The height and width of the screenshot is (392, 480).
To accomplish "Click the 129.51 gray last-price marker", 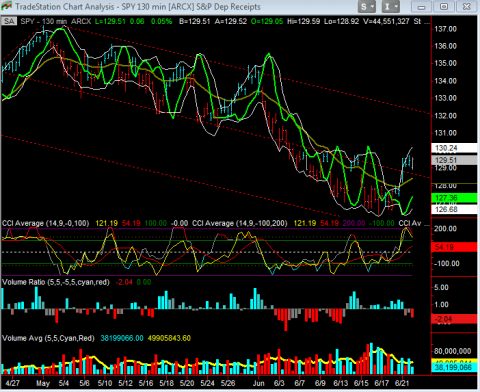I will 454,160.
